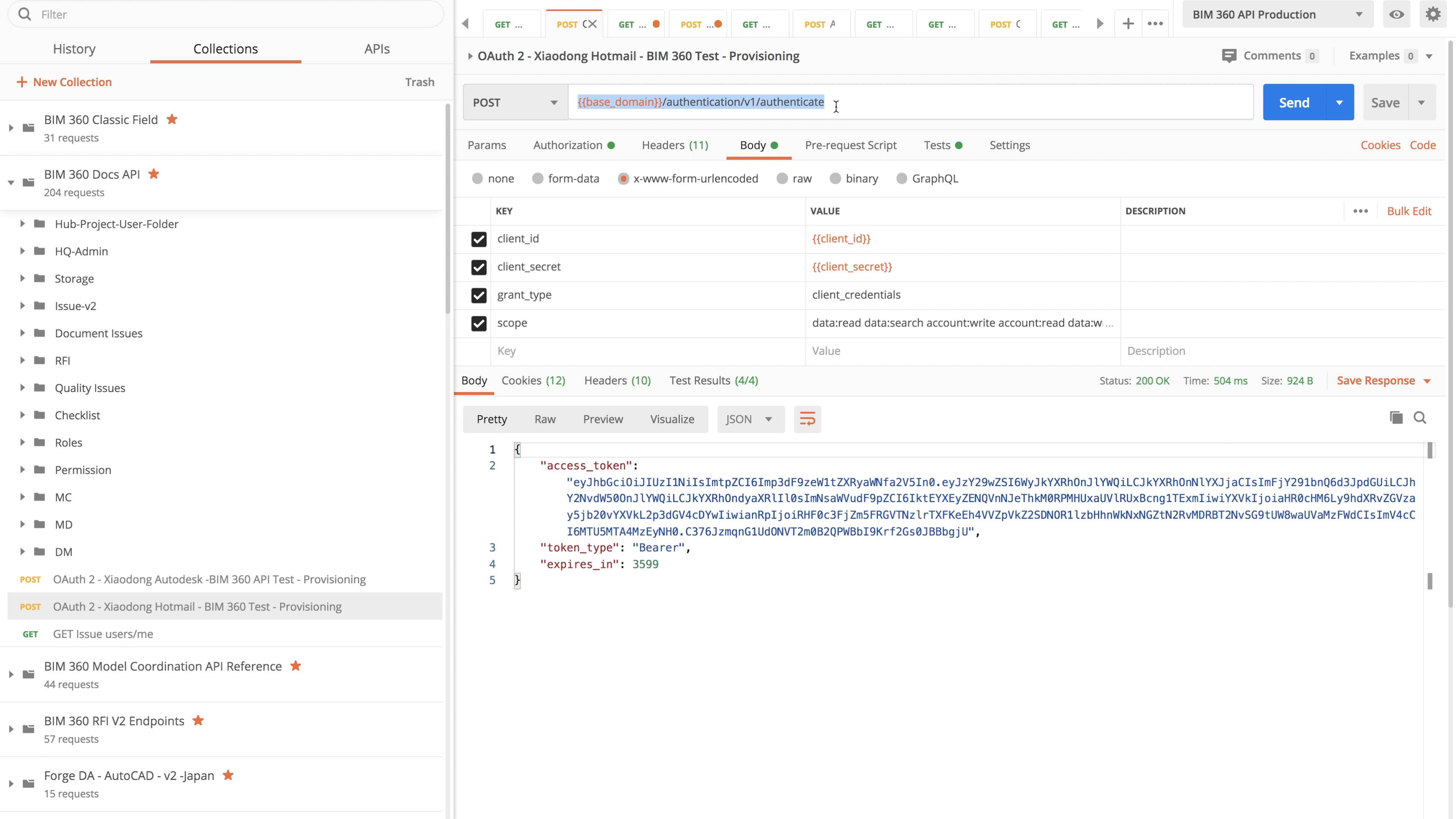Open the Cookies link

(x=1380, y=145)
